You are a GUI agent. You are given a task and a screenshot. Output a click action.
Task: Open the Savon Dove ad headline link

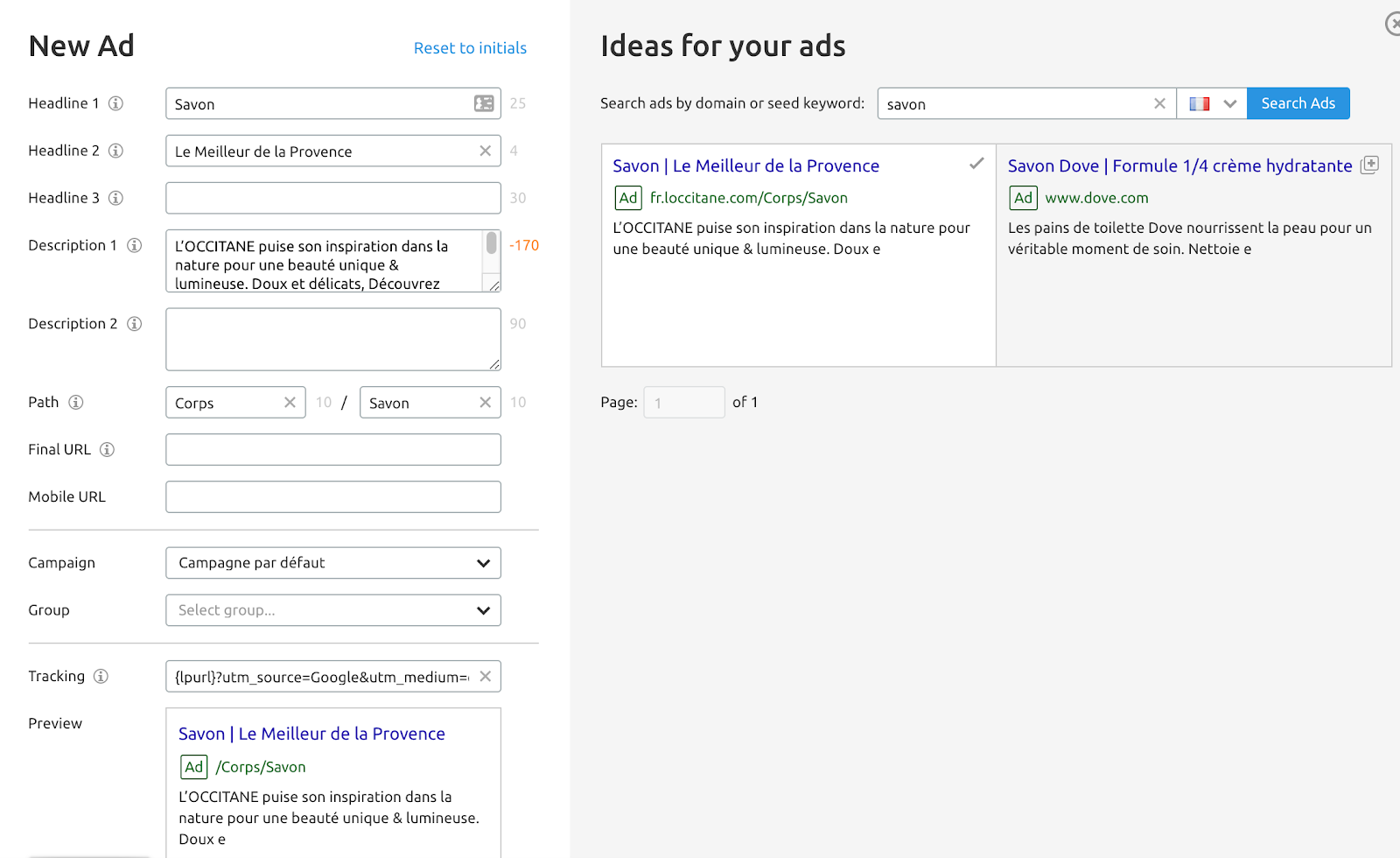coord(1179,165)
